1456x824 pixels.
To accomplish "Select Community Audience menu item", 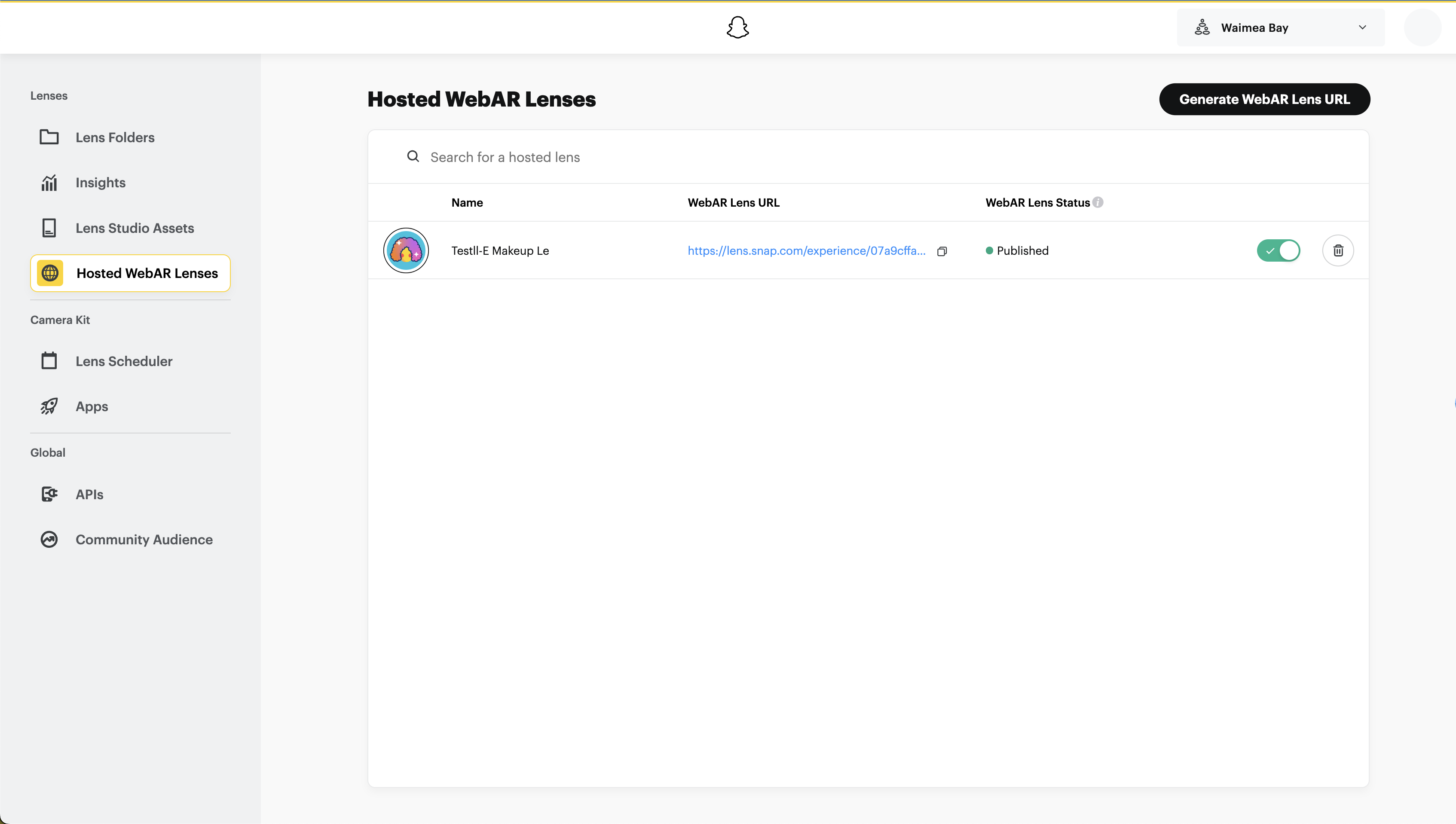I will click(144, 539).
